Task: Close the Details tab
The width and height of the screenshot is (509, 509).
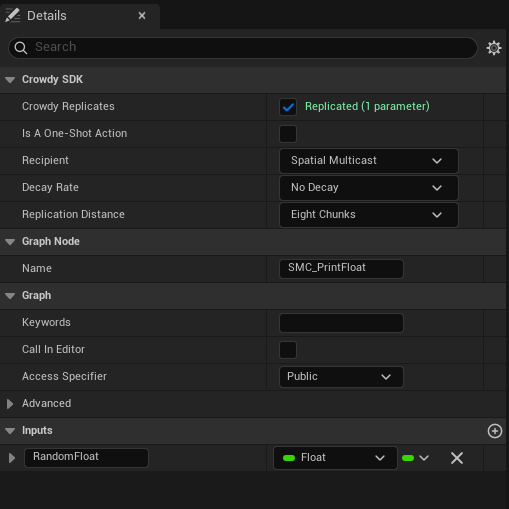Action: [142, 15]
